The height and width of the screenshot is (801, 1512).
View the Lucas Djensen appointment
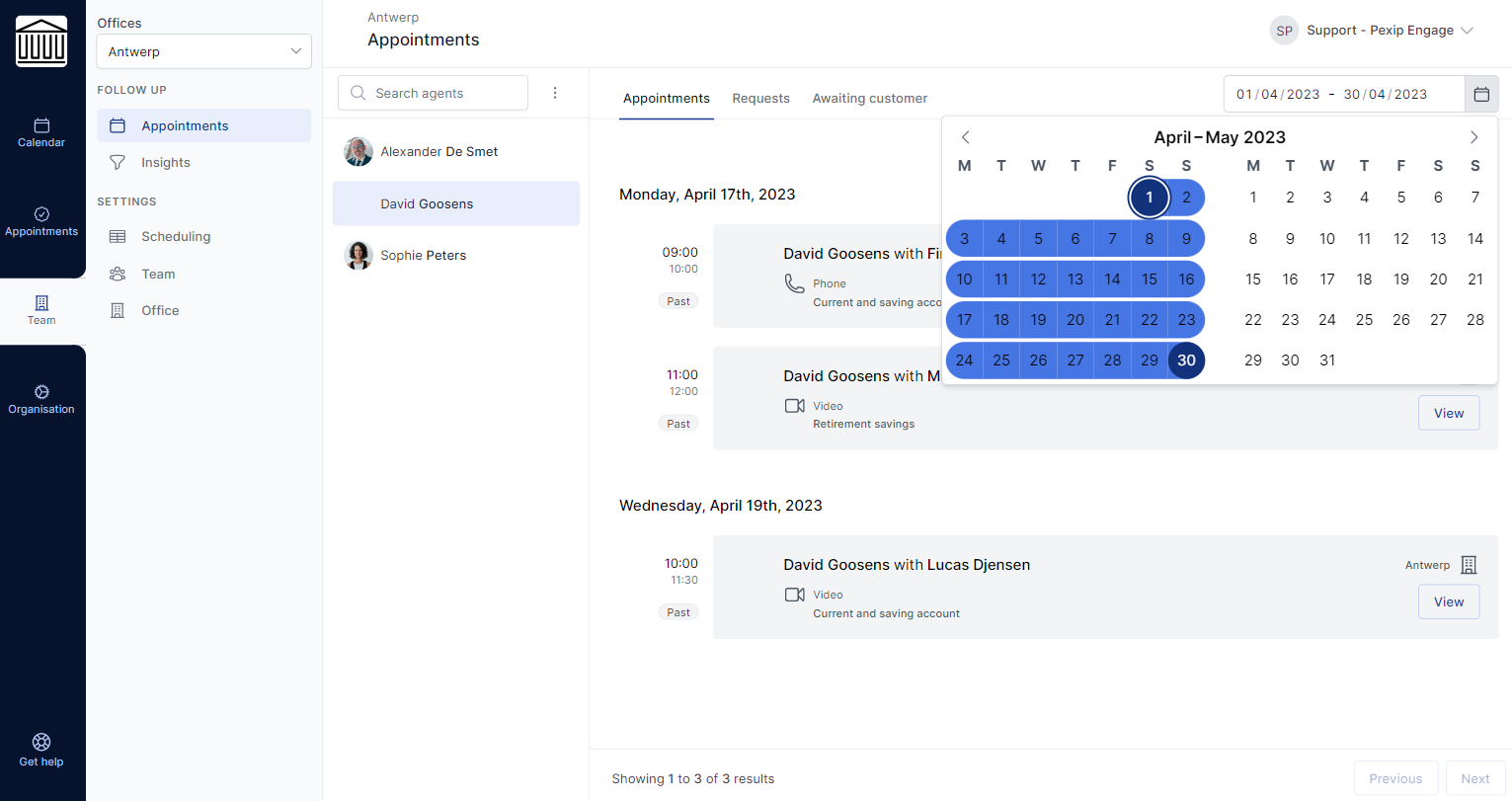click(1448, 601)
